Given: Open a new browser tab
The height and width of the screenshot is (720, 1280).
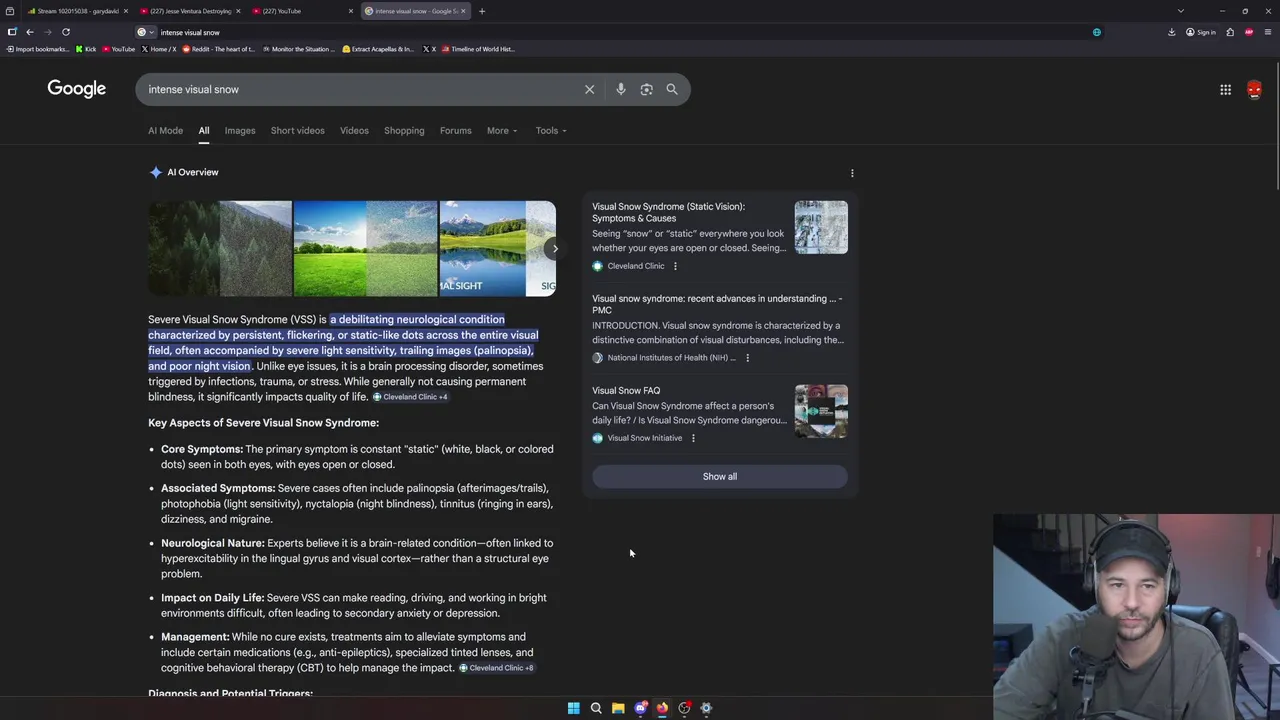Looking at the screenshot, I should point(482,11).
